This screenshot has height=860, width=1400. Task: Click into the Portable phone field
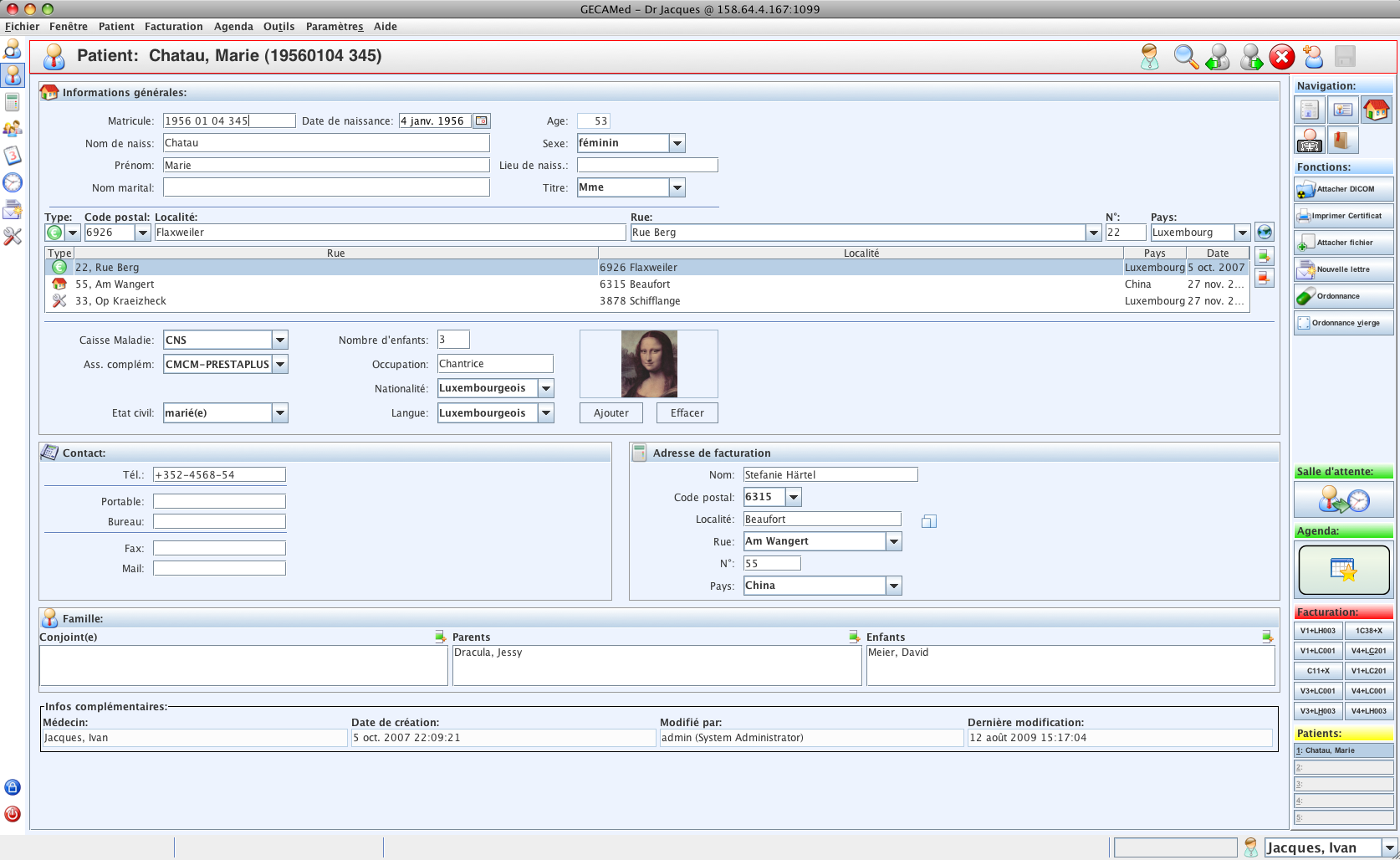(219, 502)
